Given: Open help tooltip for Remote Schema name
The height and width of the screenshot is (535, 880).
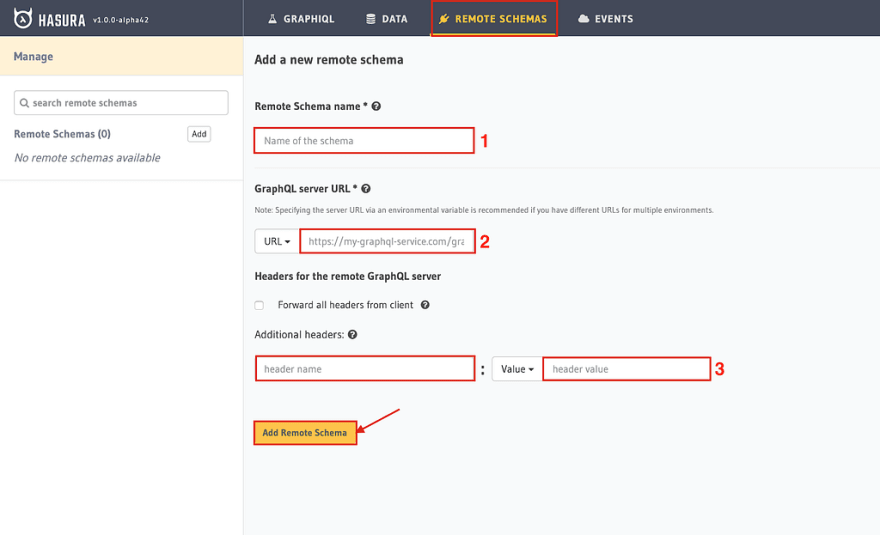Looking at the screenshot, I should click(x=376, y=106).
